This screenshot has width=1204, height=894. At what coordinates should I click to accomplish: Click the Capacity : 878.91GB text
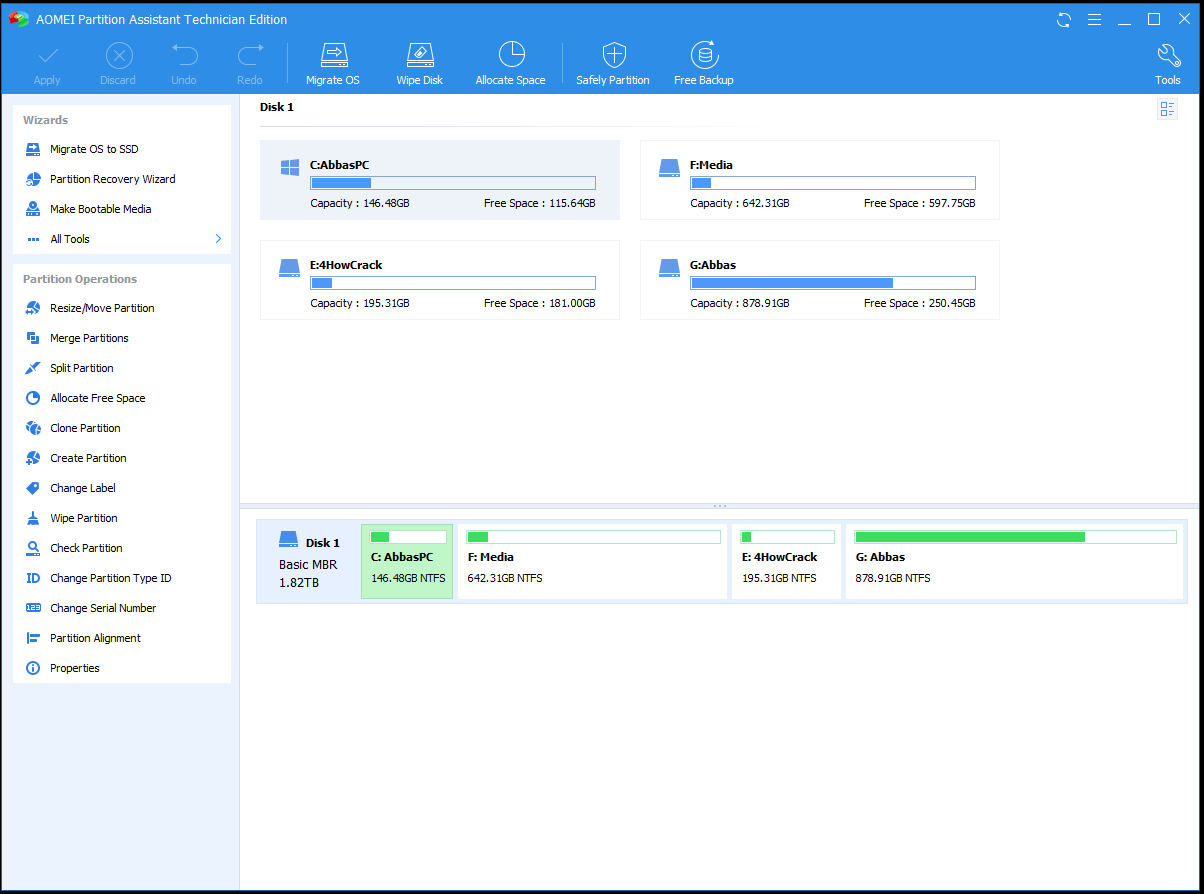click(740, 303)
